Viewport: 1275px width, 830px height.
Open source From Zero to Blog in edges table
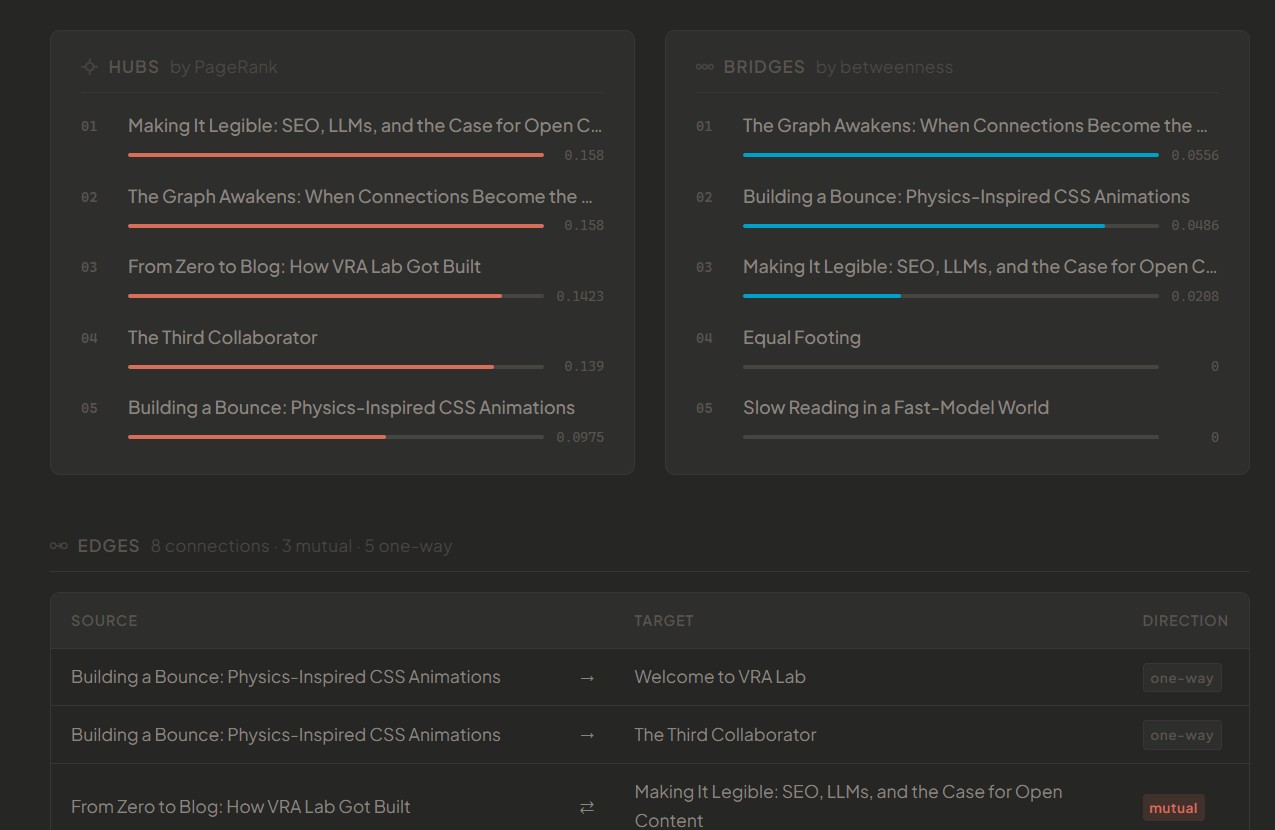coord(241,807)
